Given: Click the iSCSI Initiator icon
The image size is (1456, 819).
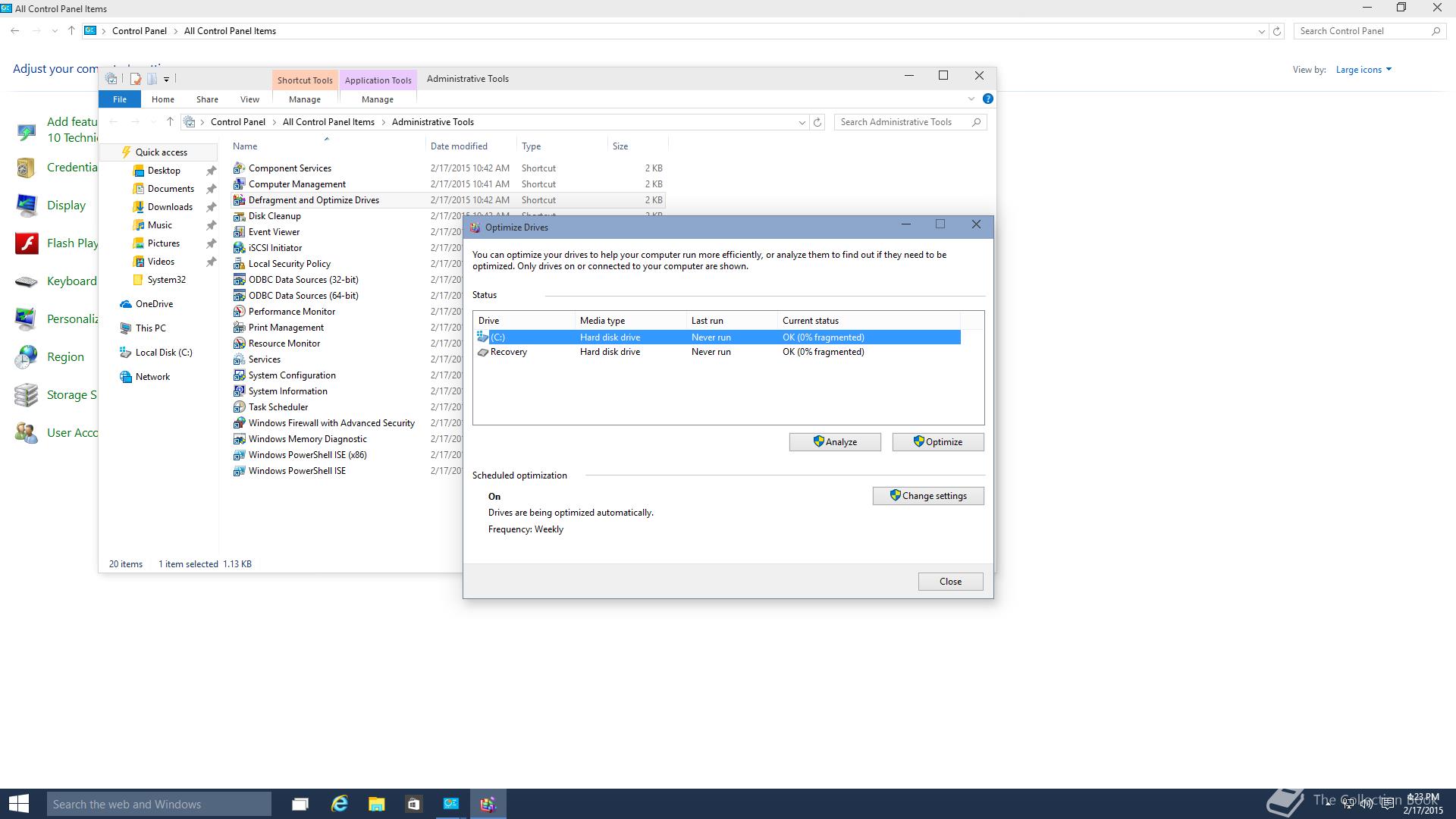Looking at the screenshot, I should tap(239, 248).
